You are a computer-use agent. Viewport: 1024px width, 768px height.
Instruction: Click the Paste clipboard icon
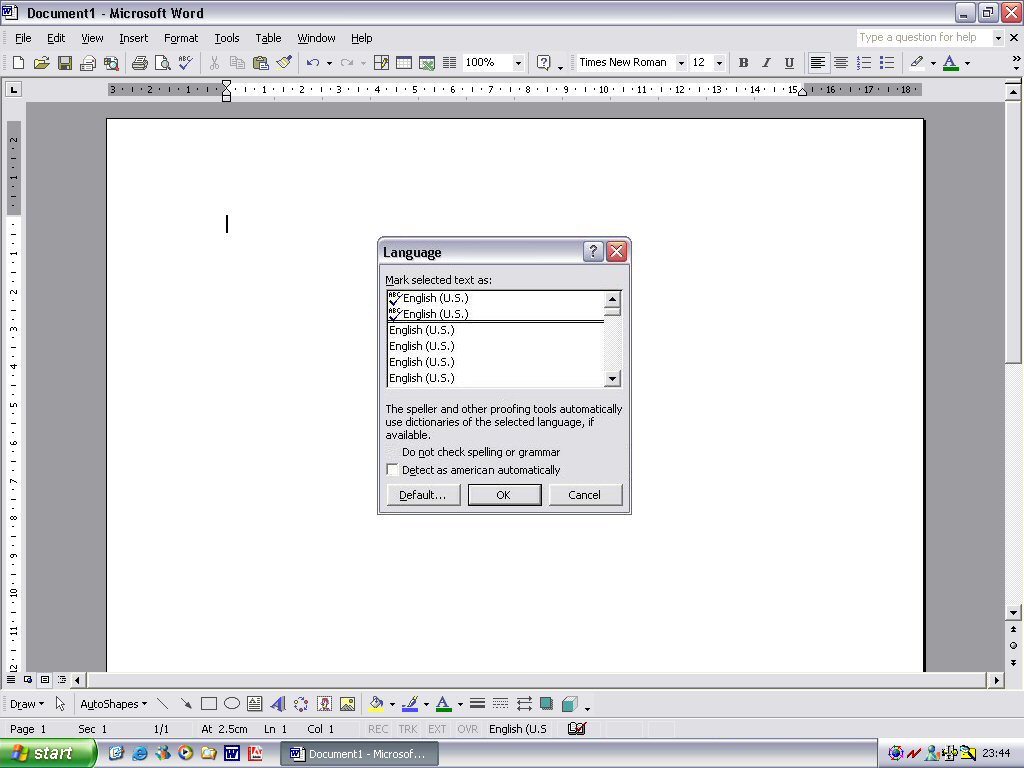(260, 63)
